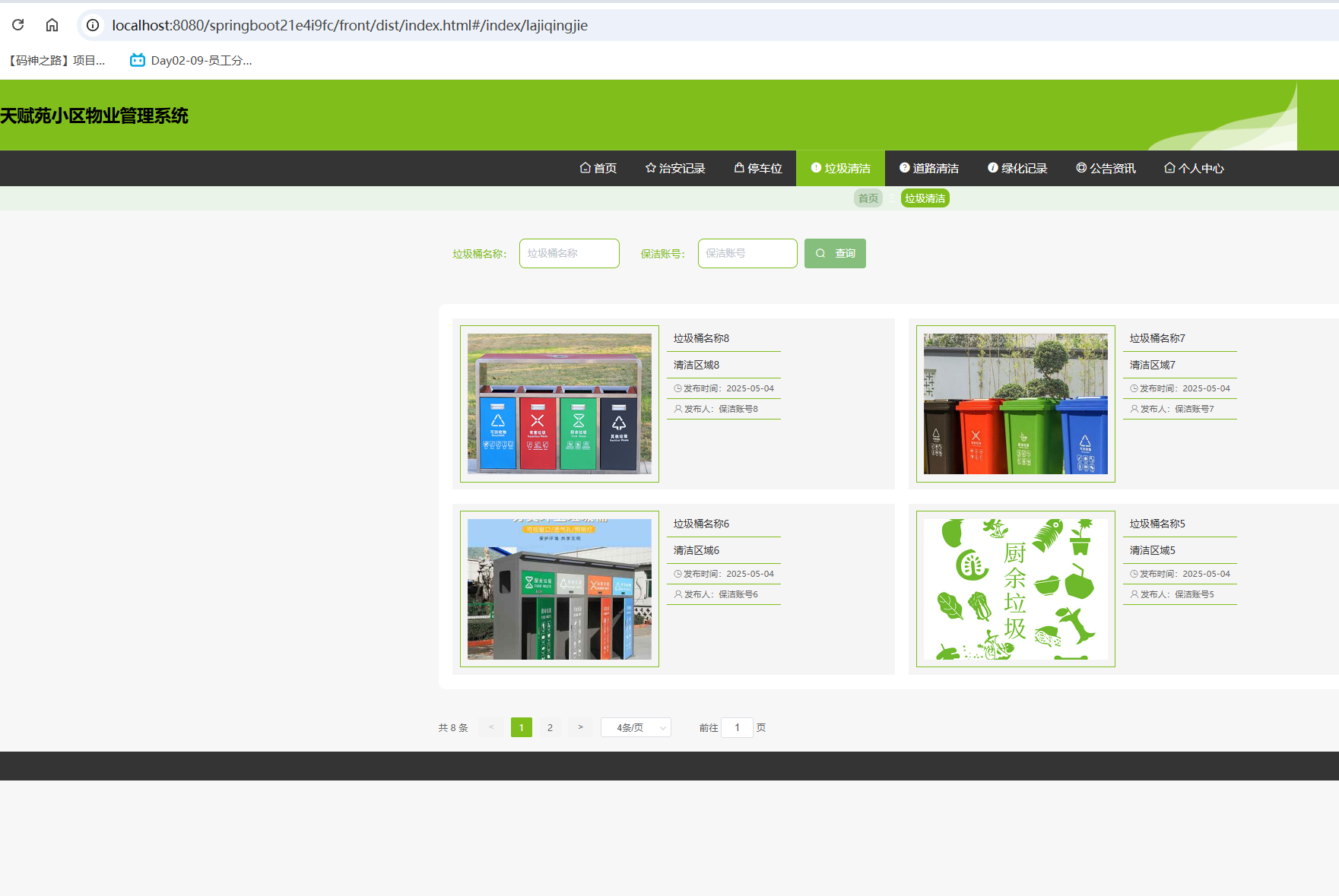View site information icon in address bar

(93, 25)
